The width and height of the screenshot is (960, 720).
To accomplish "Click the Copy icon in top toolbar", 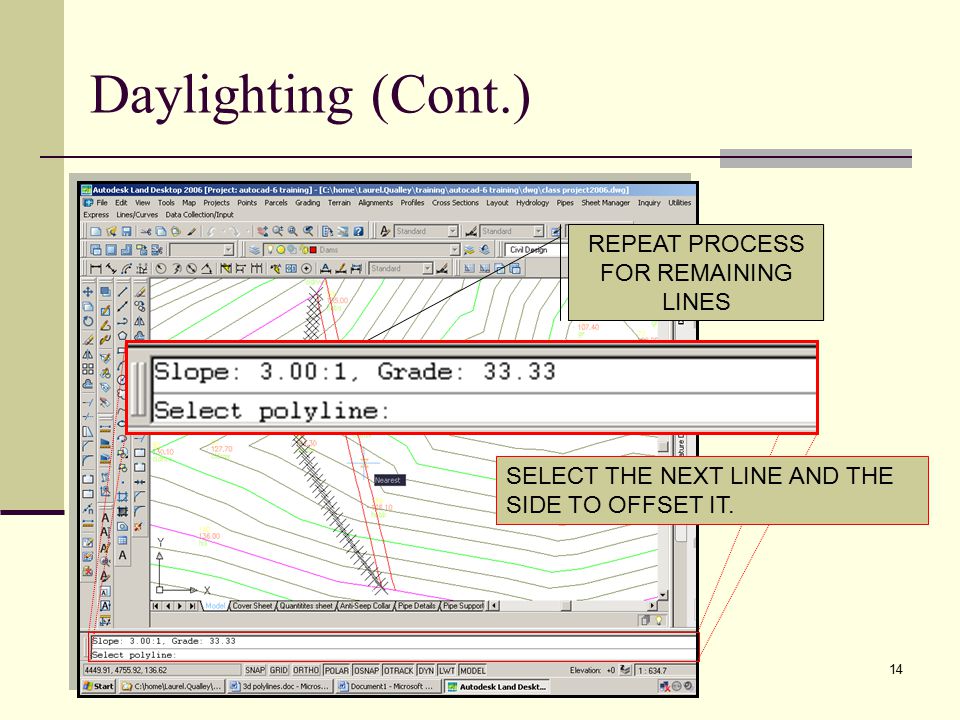I will point(160,231).
